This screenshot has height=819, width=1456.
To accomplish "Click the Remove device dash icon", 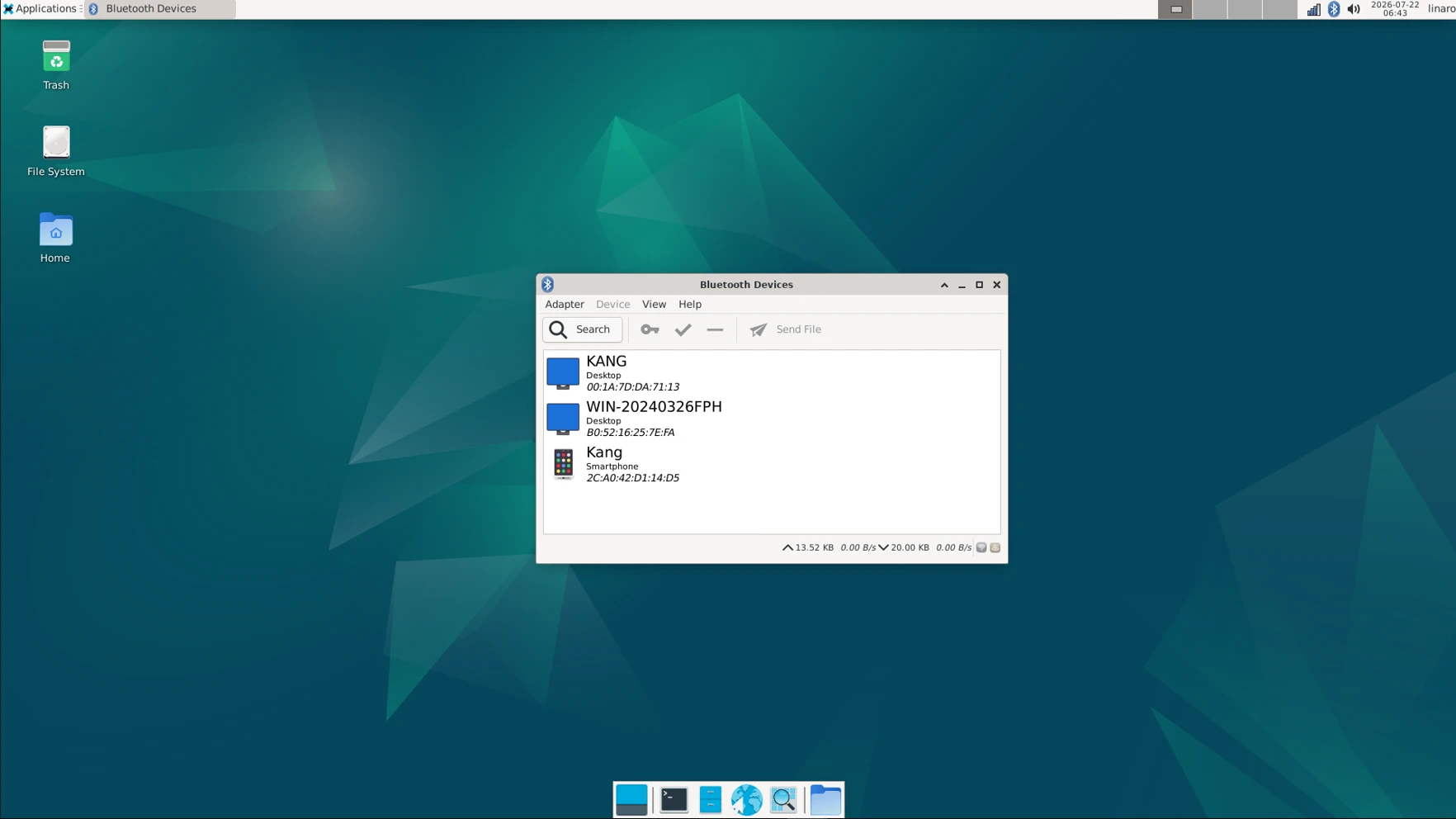I will 715,329.
